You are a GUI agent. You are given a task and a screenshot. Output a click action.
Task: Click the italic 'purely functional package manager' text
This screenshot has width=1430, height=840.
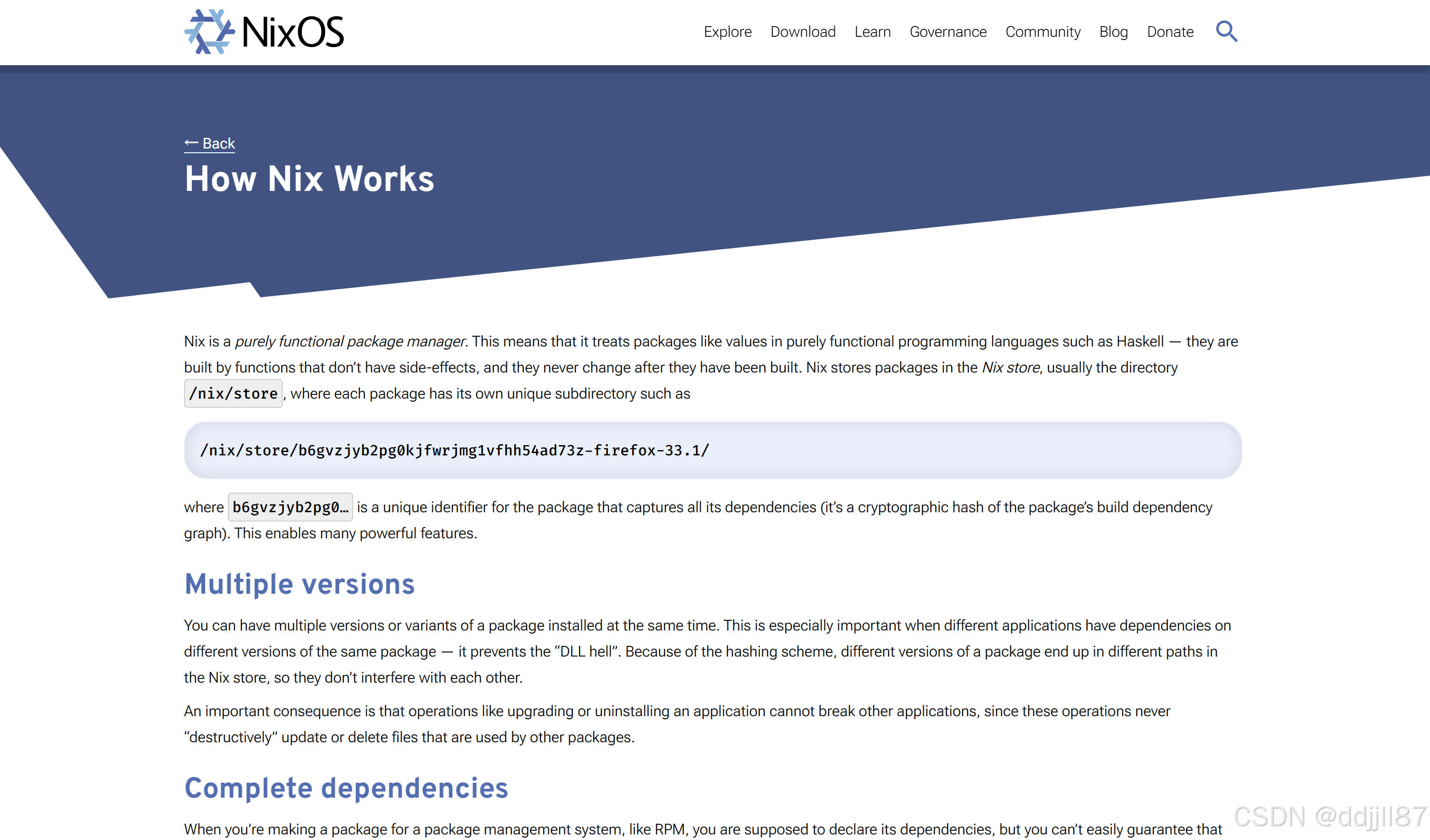point(349,341)
